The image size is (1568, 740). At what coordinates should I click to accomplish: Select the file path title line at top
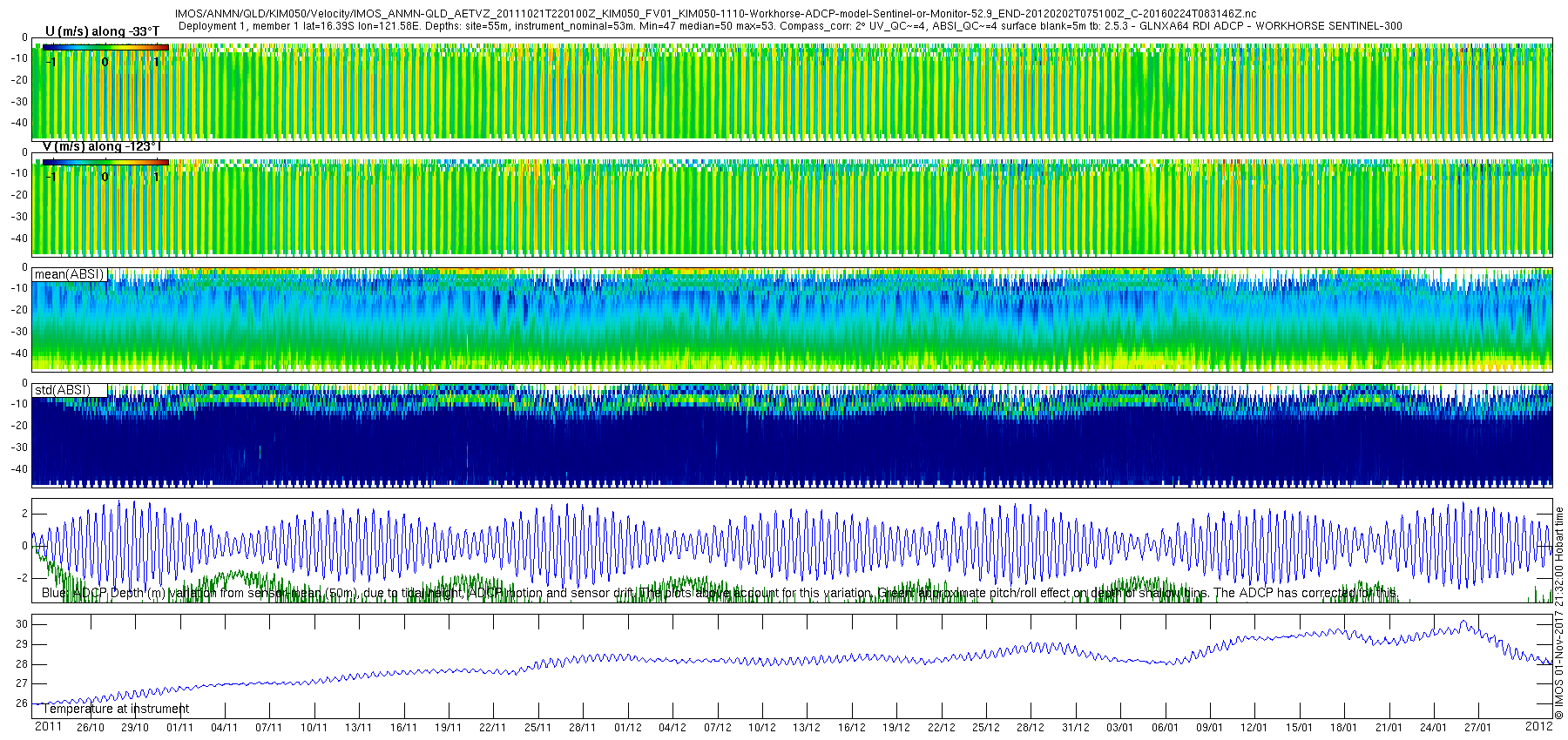[715, 14]
